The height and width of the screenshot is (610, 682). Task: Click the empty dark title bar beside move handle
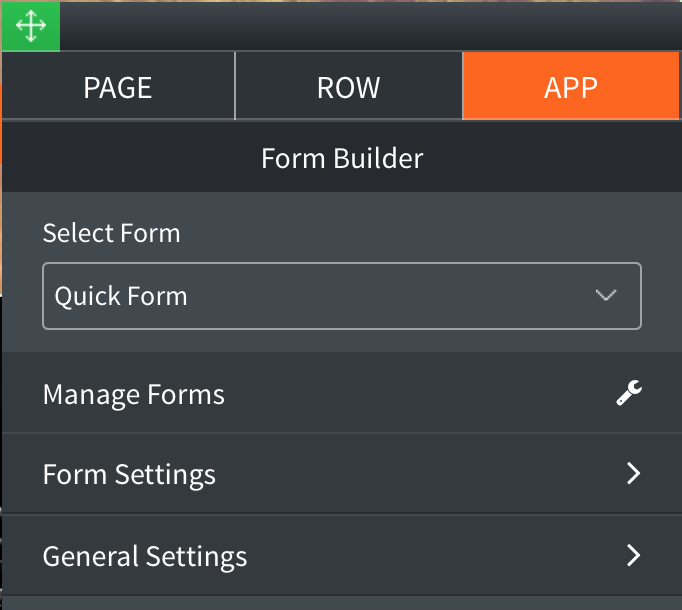371,26
